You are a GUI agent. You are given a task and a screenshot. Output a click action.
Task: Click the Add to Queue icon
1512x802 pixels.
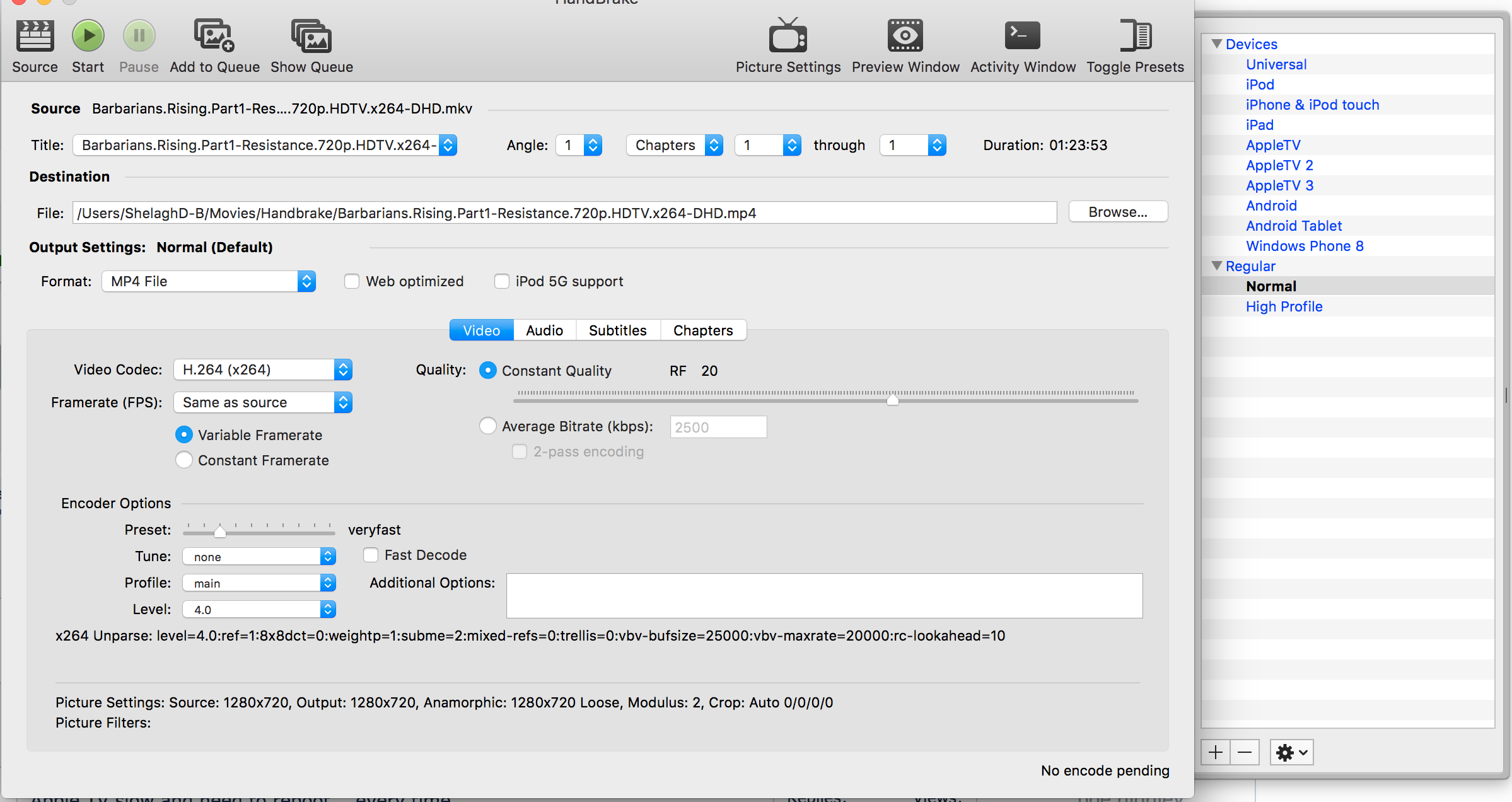click(214, 36)
